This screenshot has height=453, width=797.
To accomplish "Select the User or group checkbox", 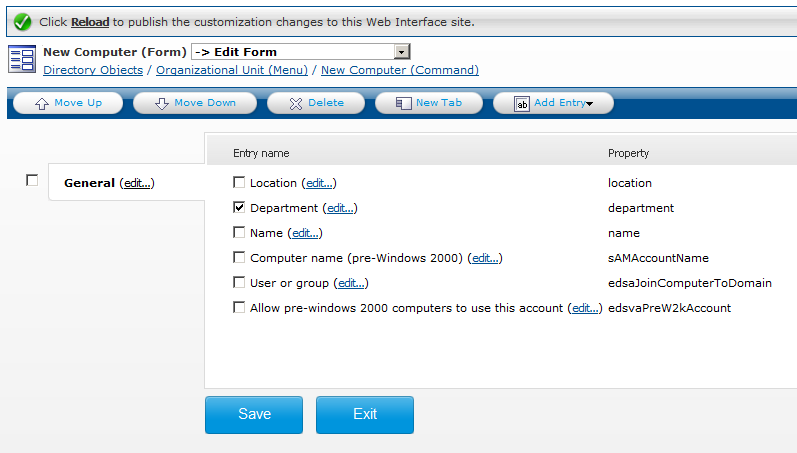I will pyautogui.click(x=239, y=282).
